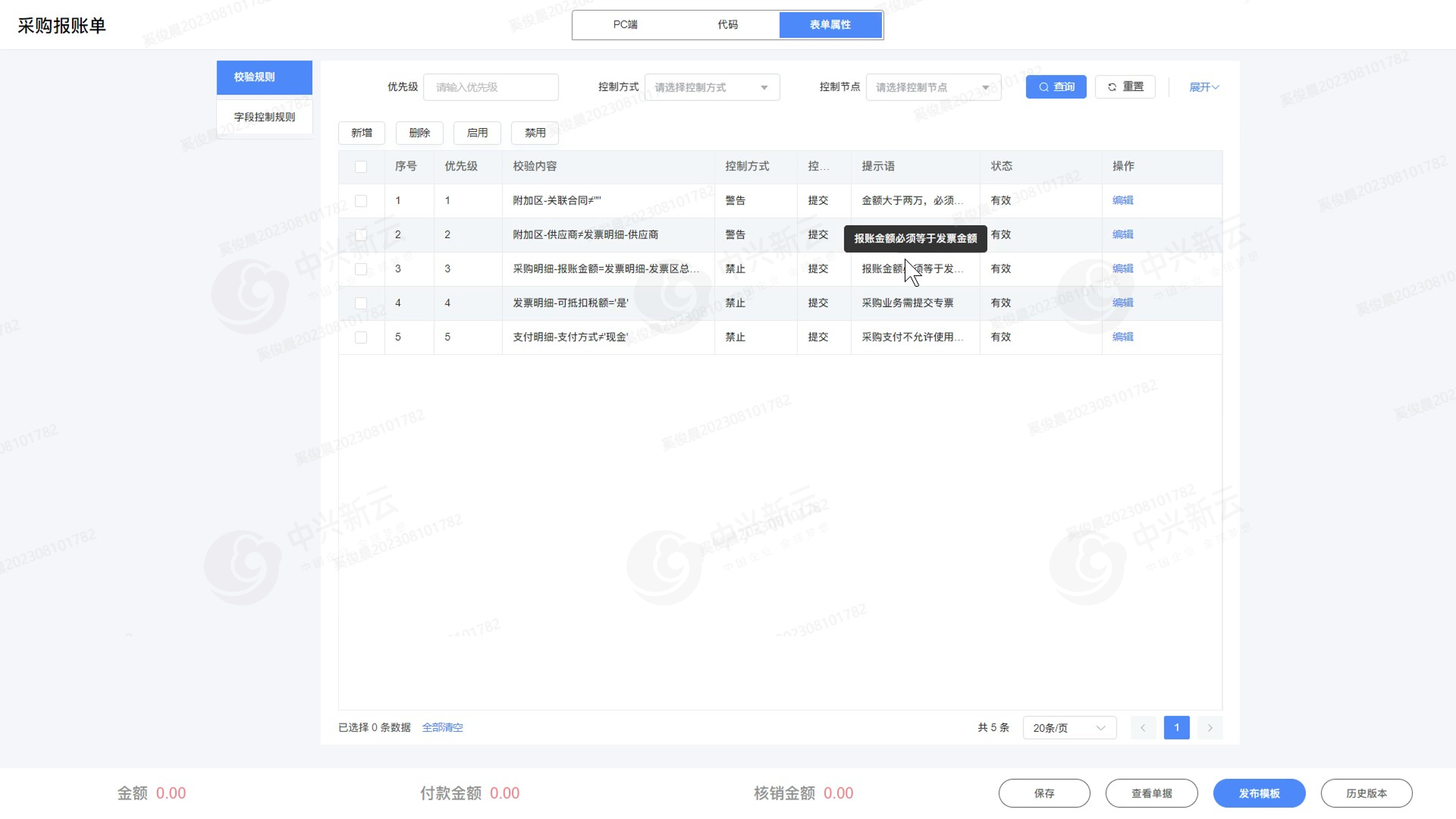Check the row 5 支付明细 checkbox
Image resolution: width=1456 pixels, height=819 pixels.
tap(361, 337)
